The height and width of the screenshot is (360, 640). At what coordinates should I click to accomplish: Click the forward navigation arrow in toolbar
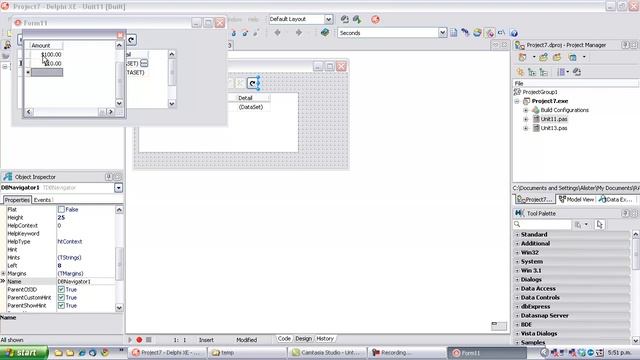click(299, 33)
